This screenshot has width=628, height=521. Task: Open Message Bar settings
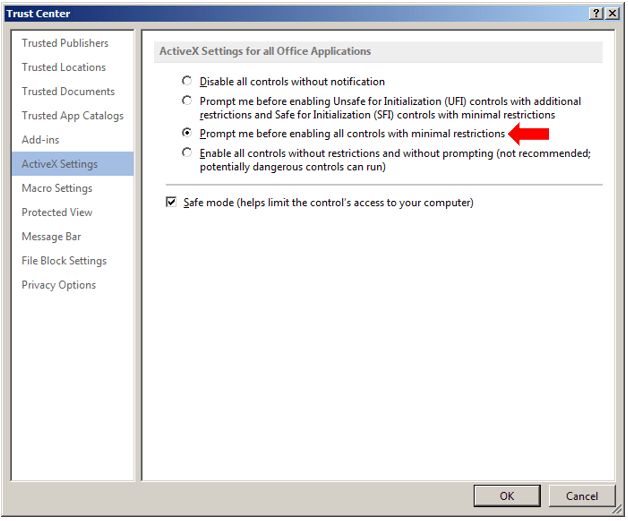pos(51,236)
